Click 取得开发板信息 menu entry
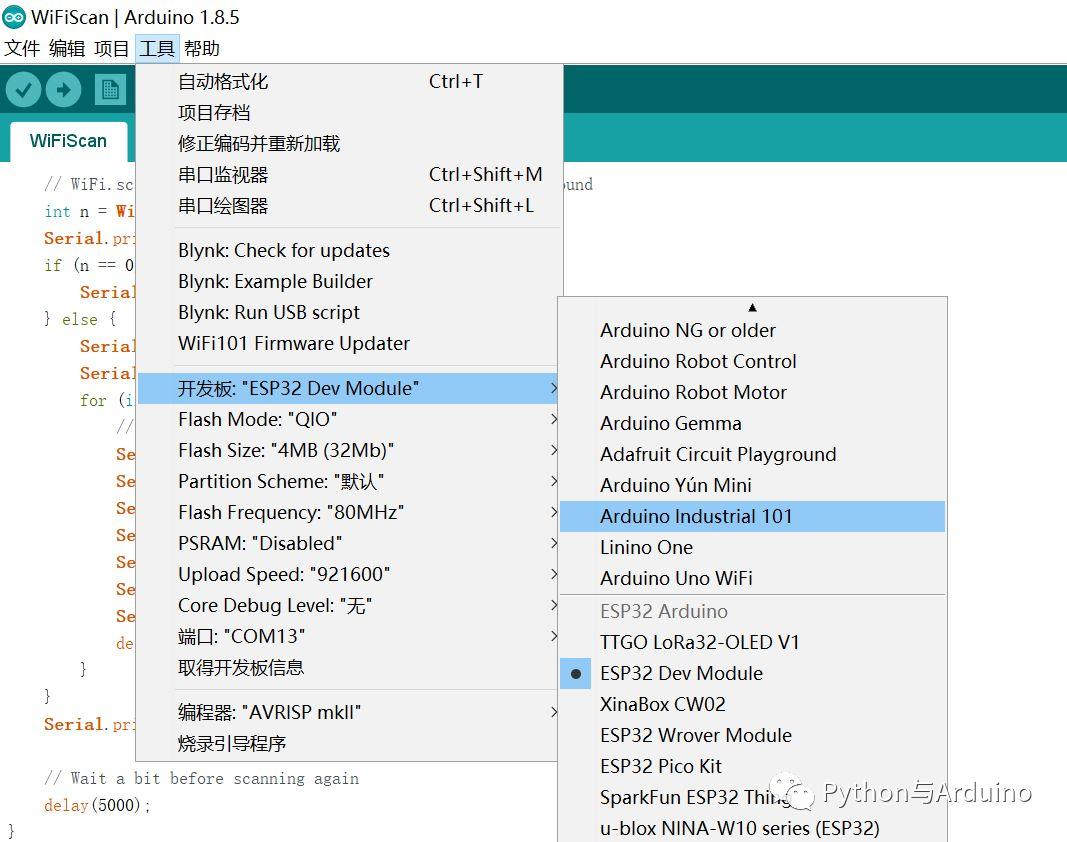Image resolution: width=1067 pixels, height=842 pixels. (x=348, y=667)
